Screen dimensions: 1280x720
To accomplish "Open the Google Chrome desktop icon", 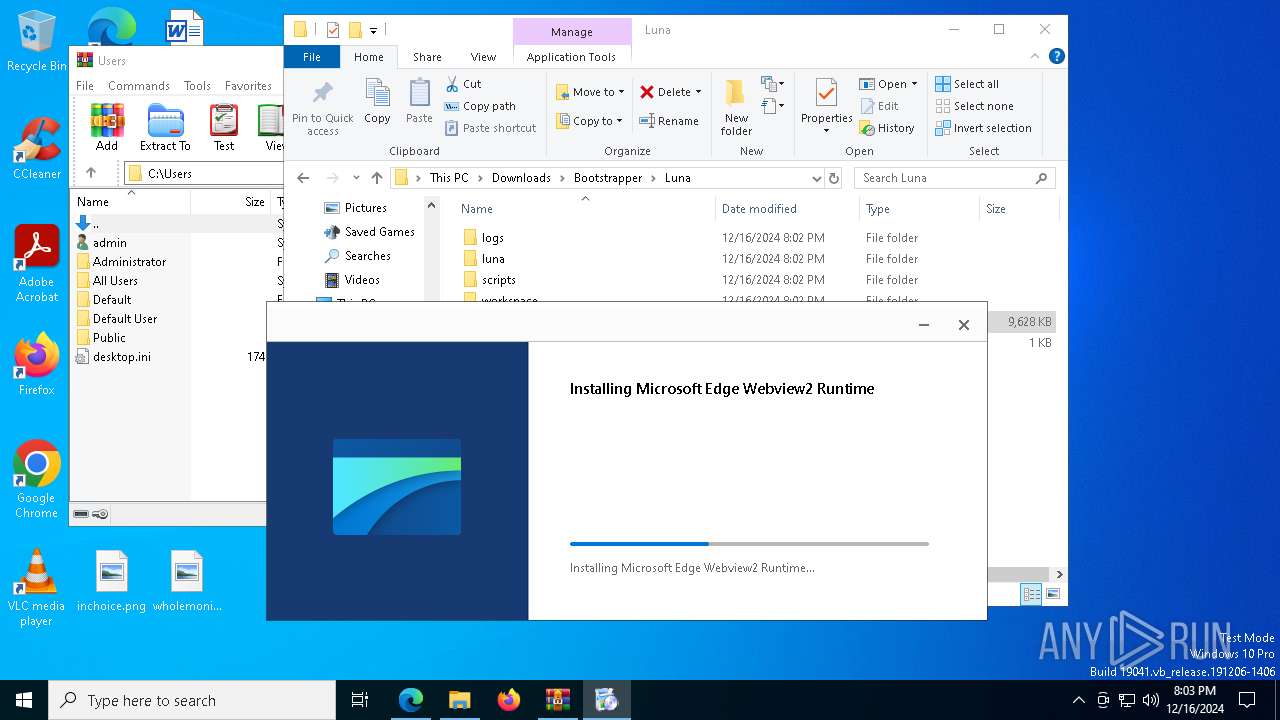I will click(x=37, y=479).
